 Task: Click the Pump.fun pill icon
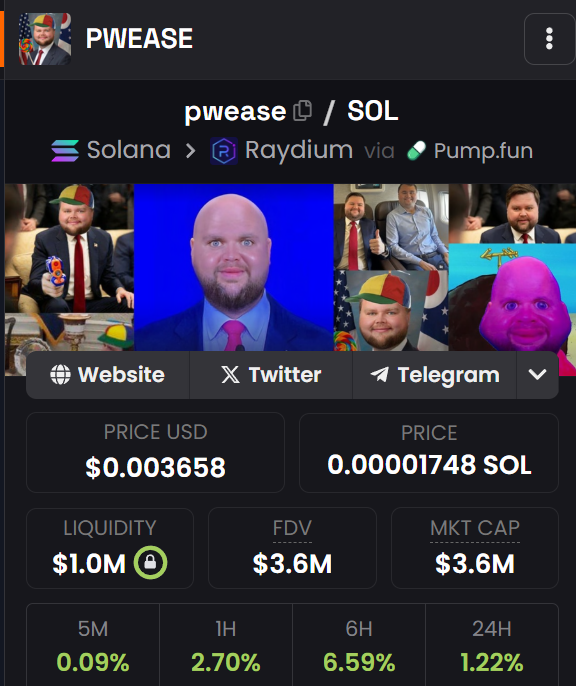pyautogui.click(x=416, y=150)
